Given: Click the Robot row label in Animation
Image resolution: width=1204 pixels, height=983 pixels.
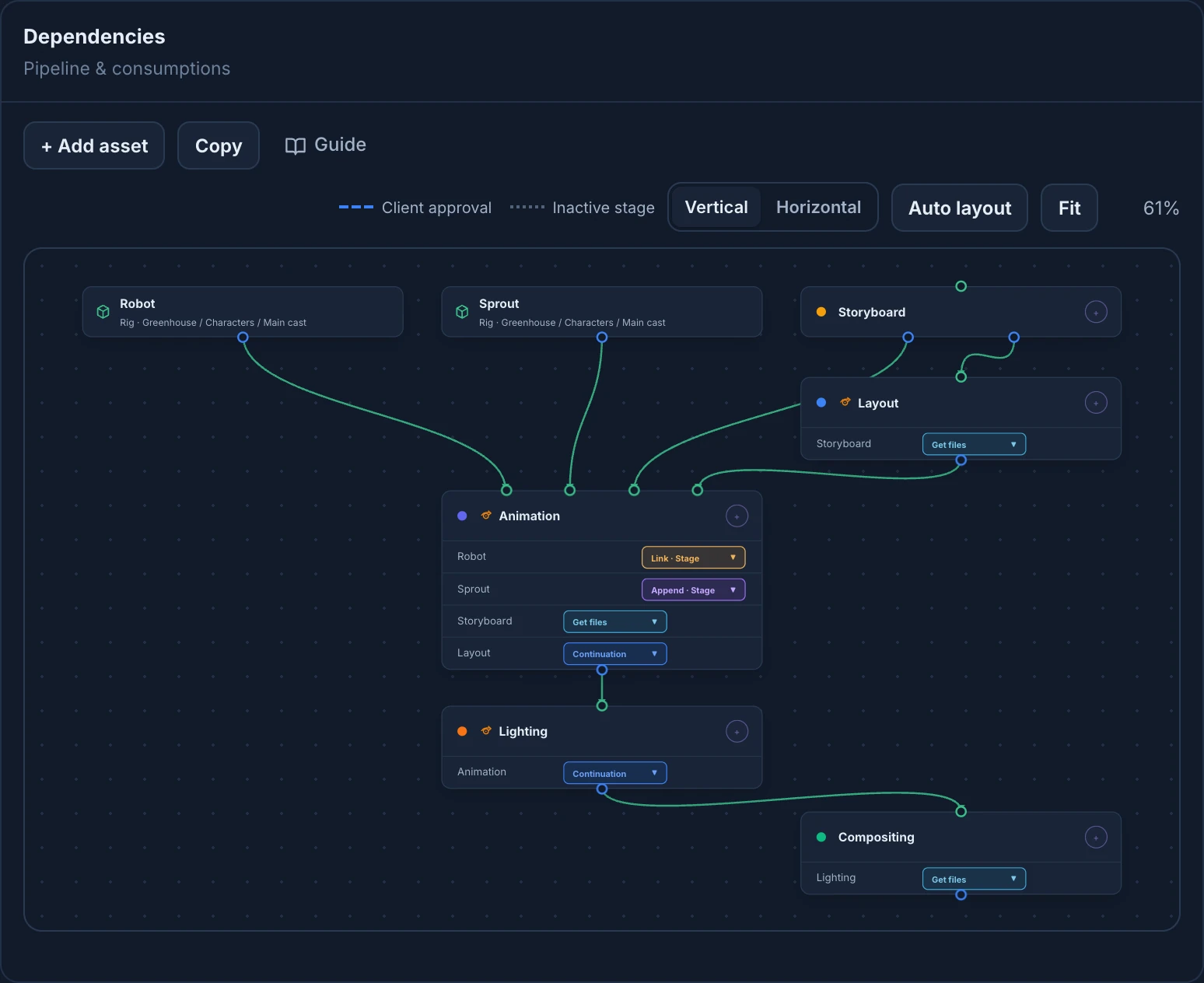Looking at the screenshot, I should pyautogui.click(x=471, y=557).
